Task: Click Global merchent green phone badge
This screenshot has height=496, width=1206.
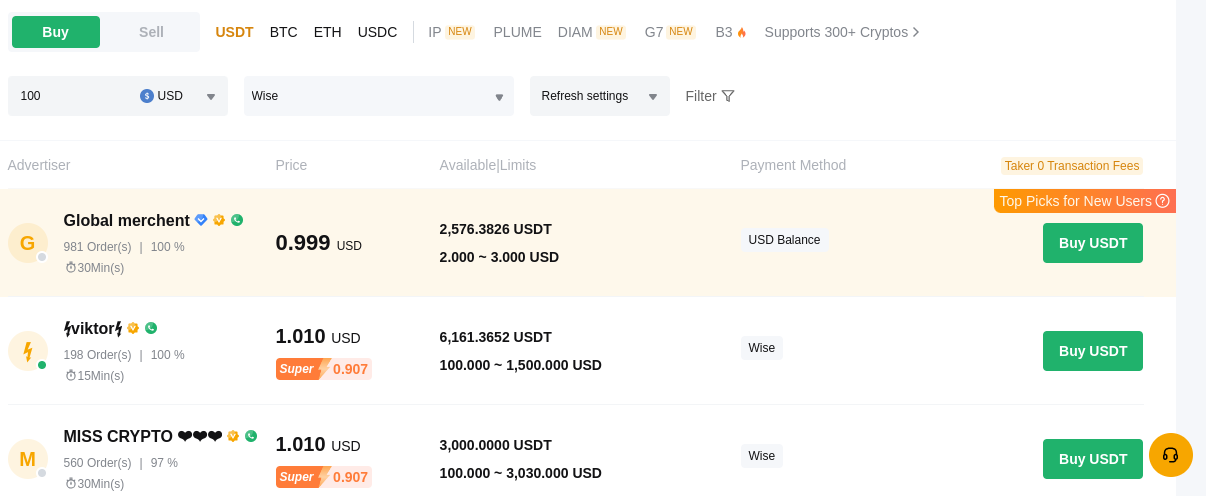Action: [237, 220]
